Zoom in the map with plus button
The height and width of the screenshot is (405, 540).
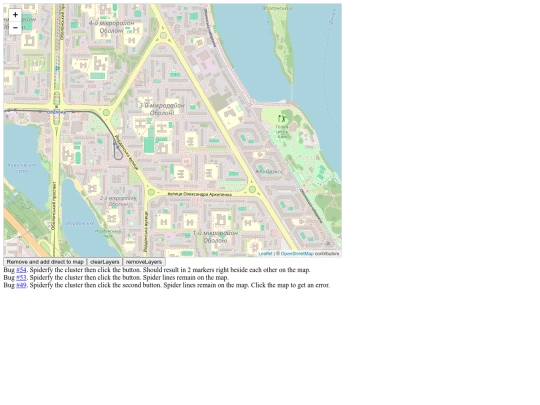click(15, 15)
